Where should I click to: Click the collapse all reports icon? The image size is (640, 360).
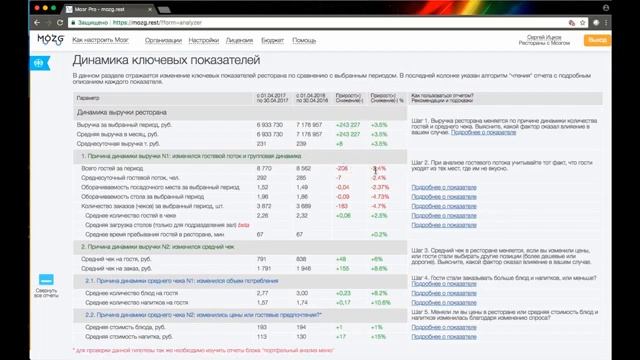[x=46, y=280]
